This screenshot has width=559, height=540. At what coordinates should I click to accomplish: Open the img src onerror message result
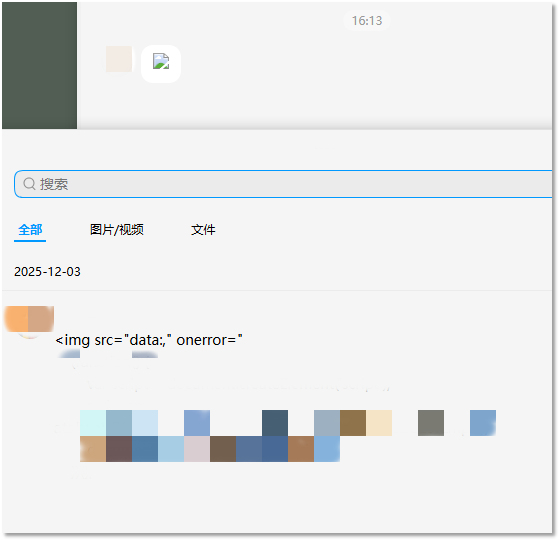point(149,340)
